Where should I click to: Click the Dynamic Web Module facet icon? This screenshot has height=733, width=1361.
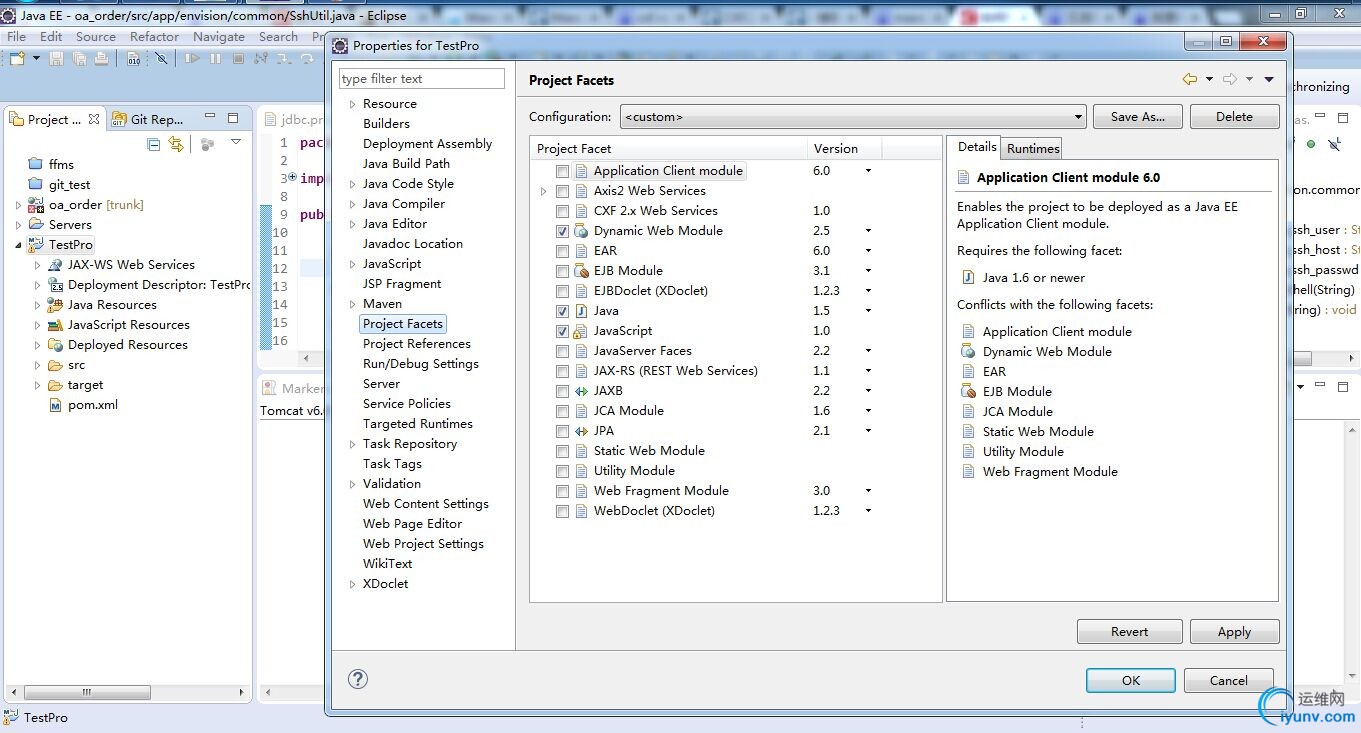[582, 231]
